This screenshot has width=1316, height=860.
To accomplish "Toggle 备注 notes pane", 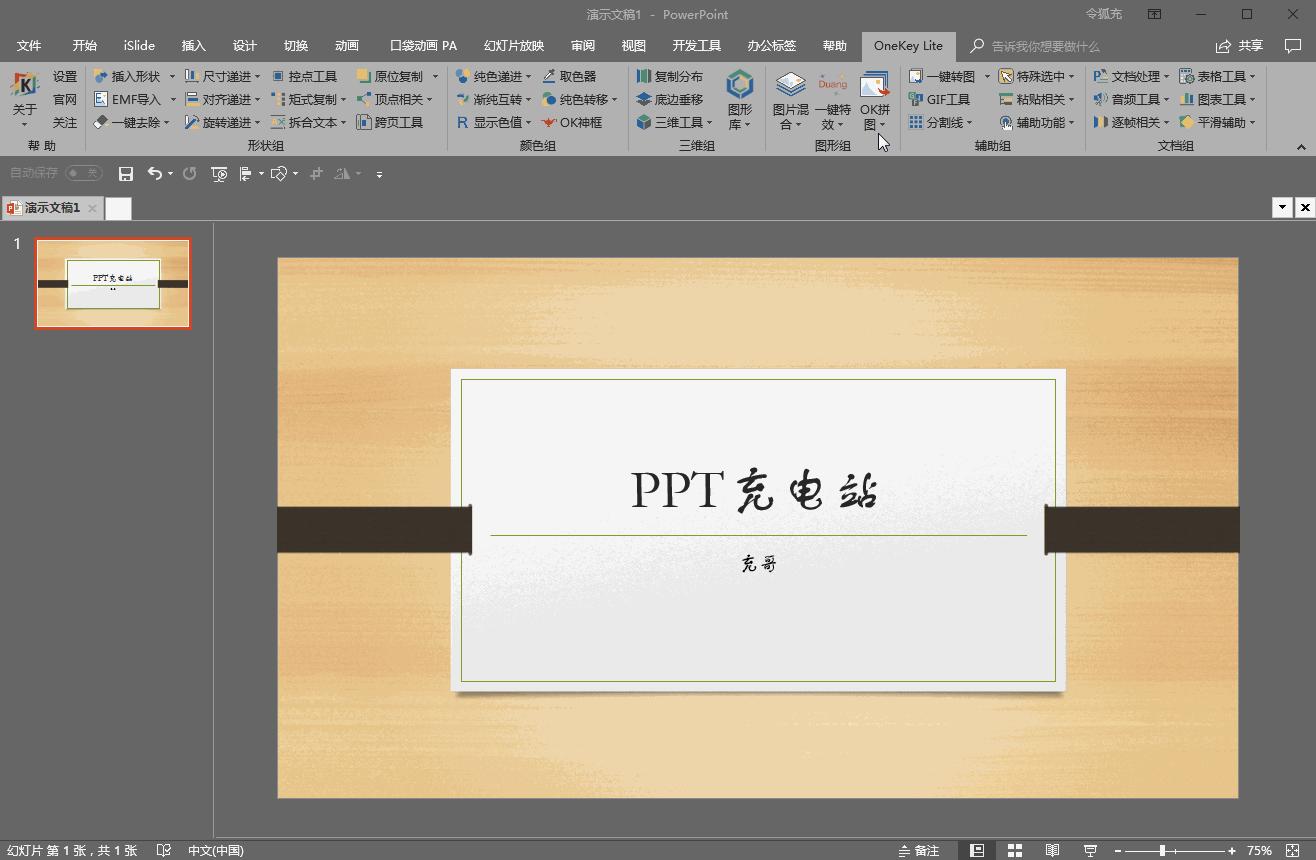I will pos(918,850).
